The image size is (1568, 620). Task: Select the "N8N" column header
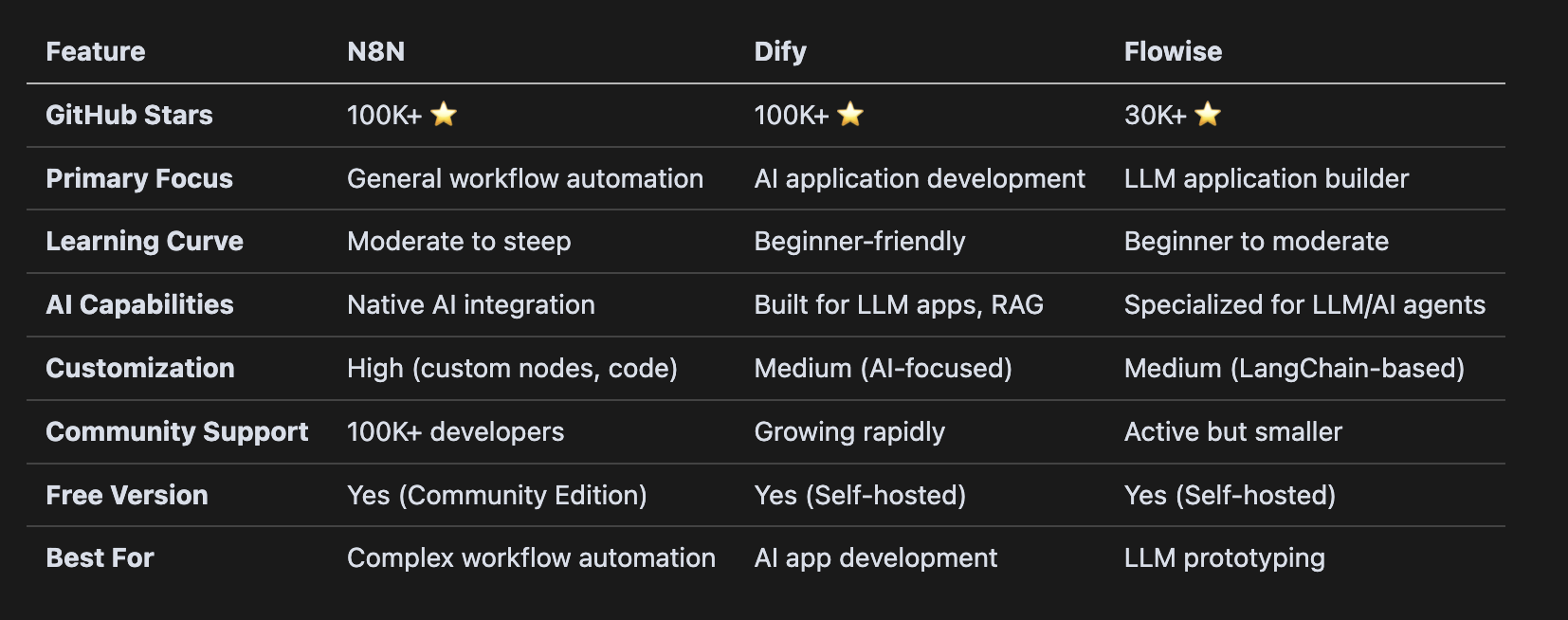376,51
